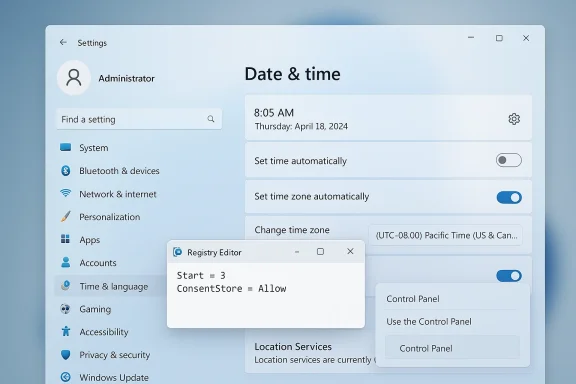
Task: Go back with the Settings back arrow
Action: (63, 42)
